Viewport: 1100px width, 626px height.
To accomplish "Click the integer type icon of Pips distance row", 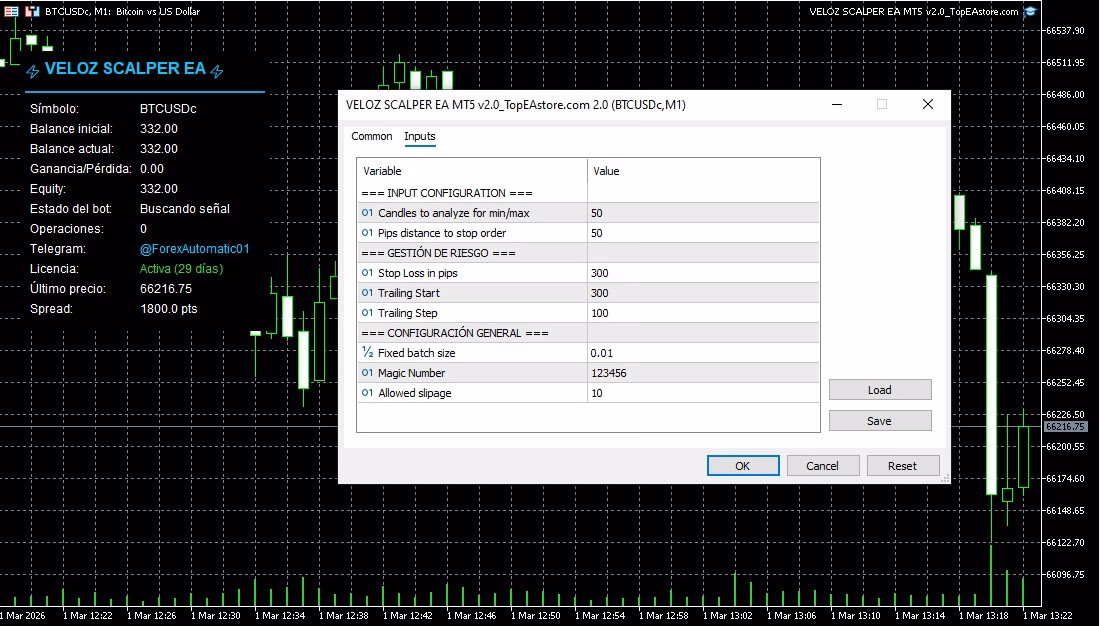I will click(x=367, y=233).
